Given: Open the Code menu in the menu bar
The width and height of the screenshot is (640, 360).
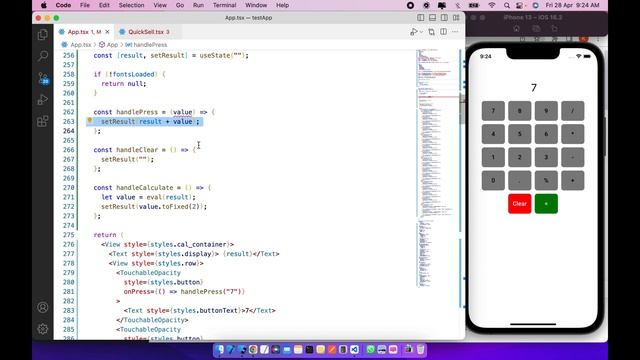Looking at the screenshot, I should (x=63, y=5).
